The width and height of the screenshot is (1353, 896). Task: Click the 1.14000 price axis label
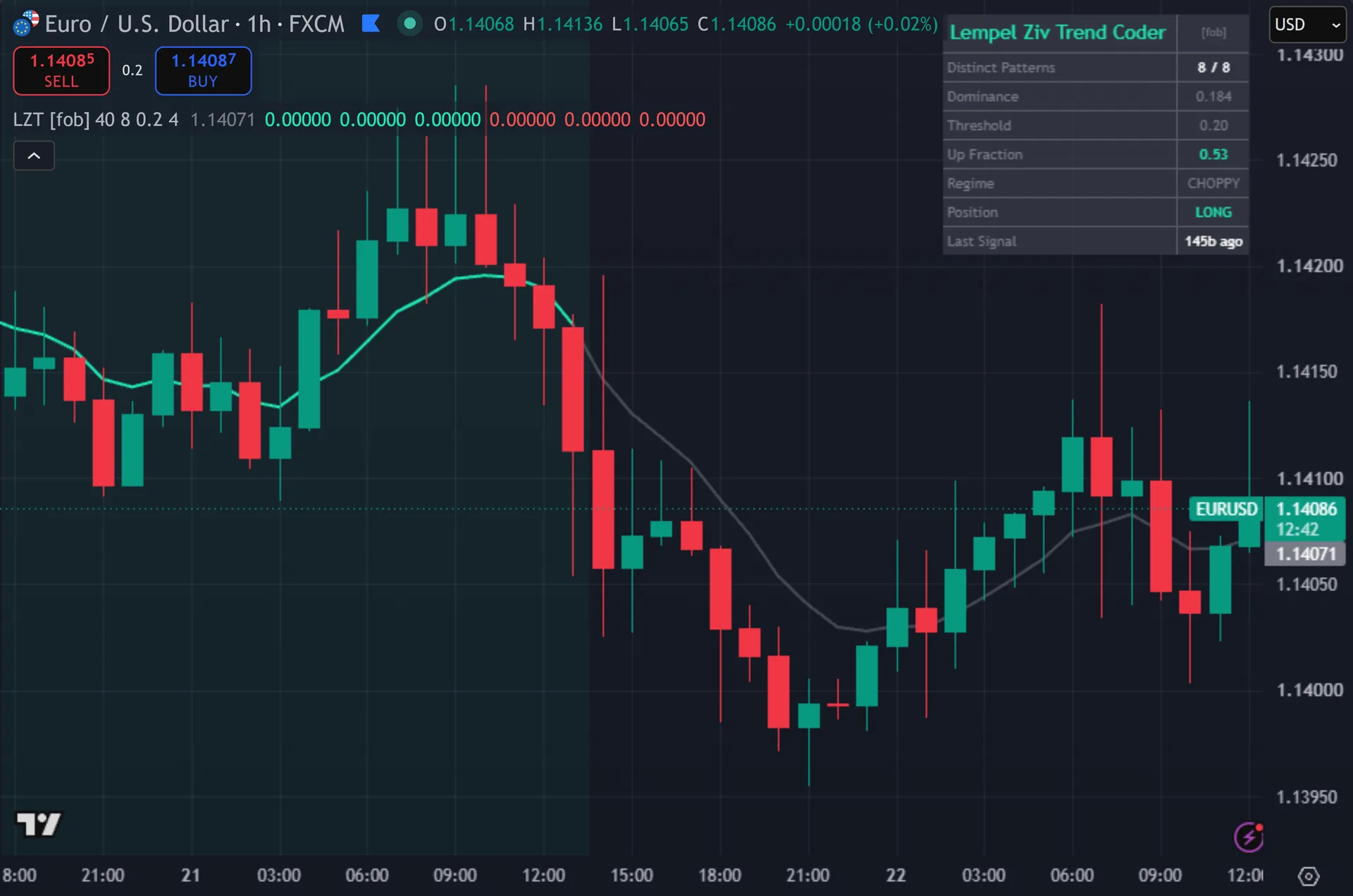coord(1309,690)
